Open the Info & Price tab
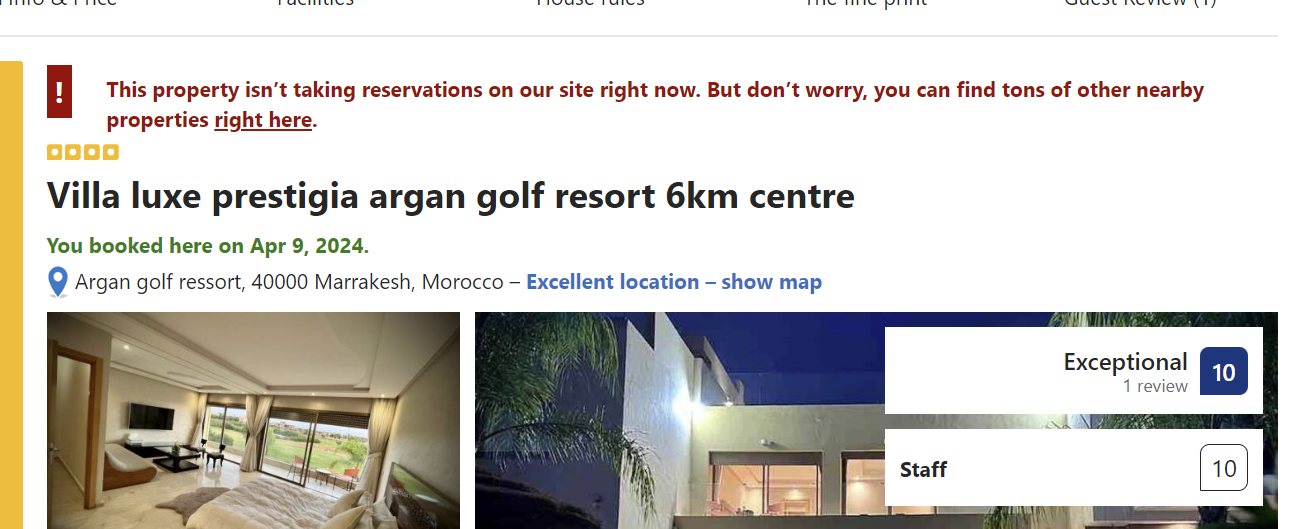1314x529 pixels. pyautogui.click(x=58, y=3)
